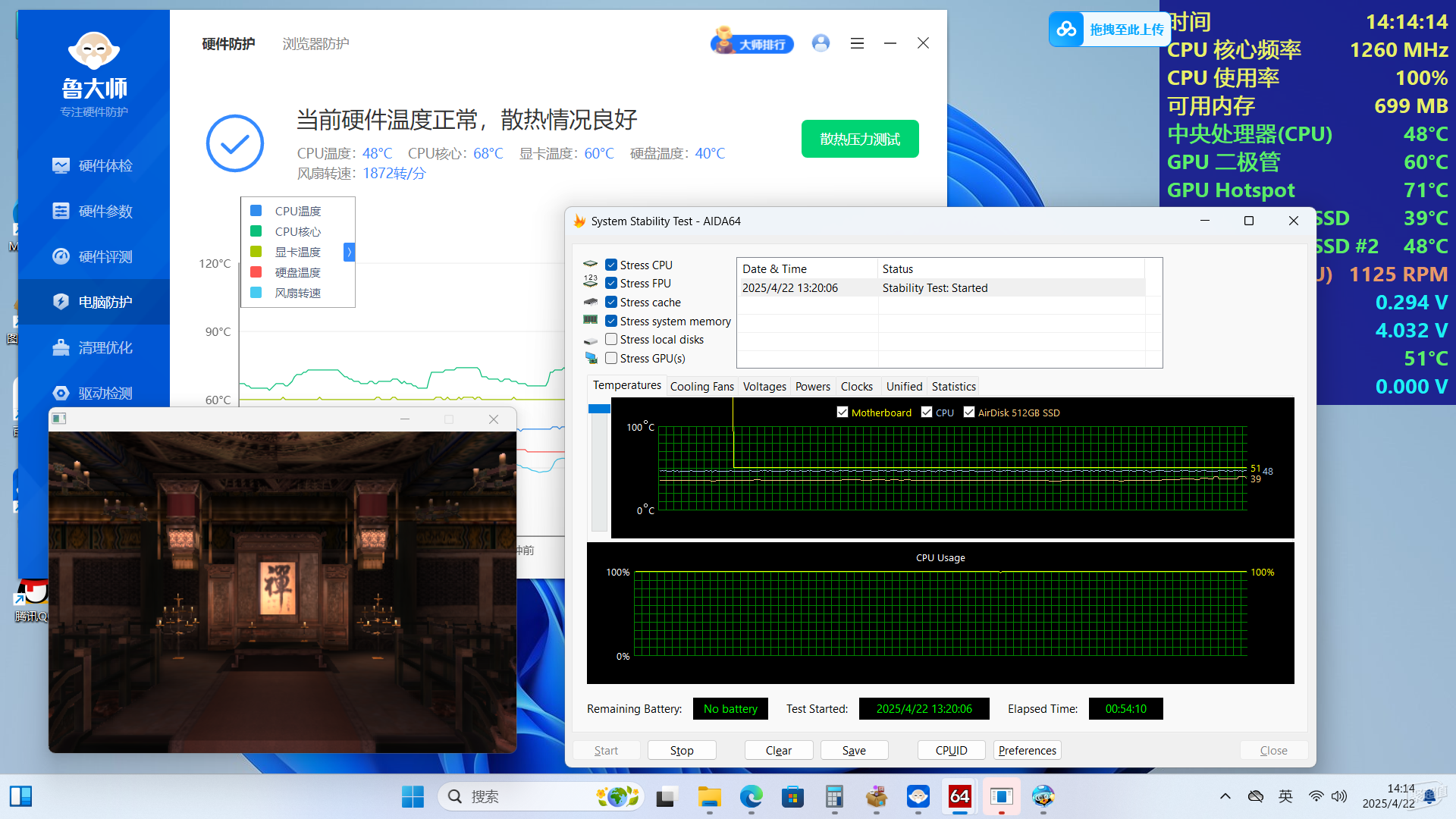This screenshot has width=1456, height=819.
Task: Click the 拖拽至此上传 cloud upload widget
Action: (1108, 30)
